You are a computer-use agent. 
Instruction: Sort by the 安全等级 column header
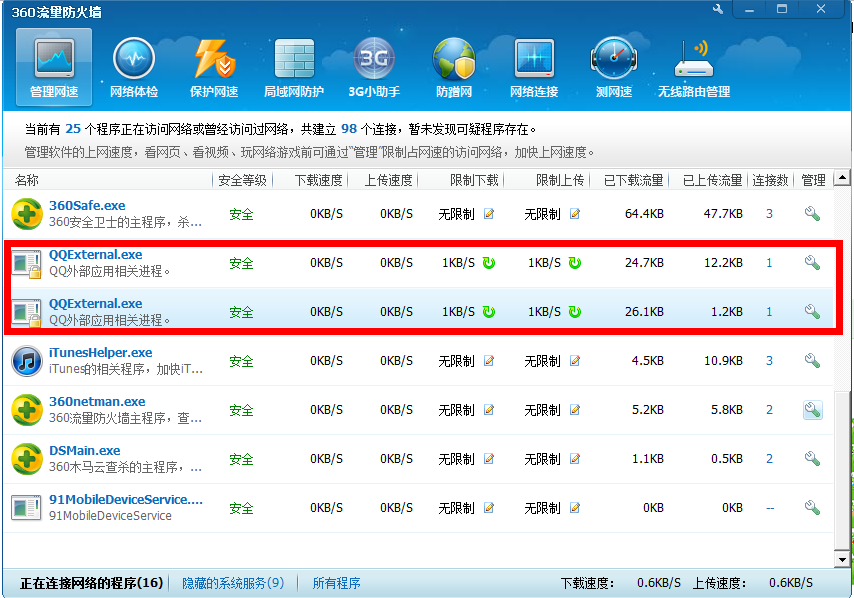(242, 180)
